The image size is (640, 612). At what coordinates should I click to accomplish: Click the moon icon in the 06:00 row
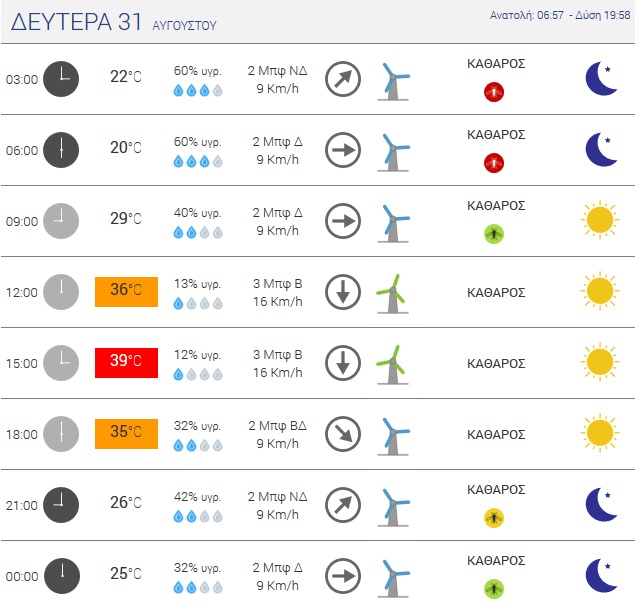pyautogui.click(x=601, y=149)
